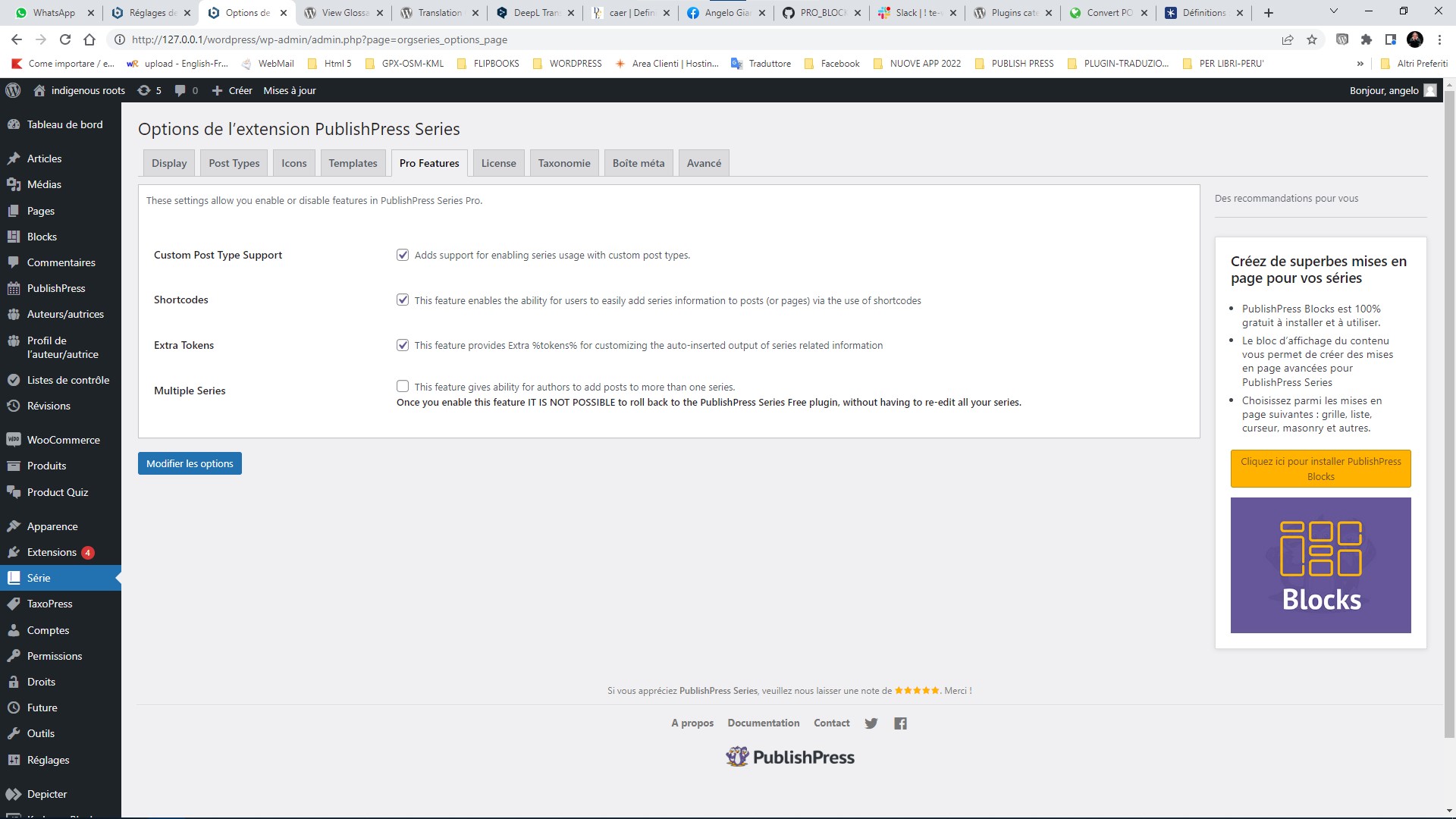Uncheck the Shortcodes feature checkbox
Screen dimensions: 1456x819
click(403, 300)
